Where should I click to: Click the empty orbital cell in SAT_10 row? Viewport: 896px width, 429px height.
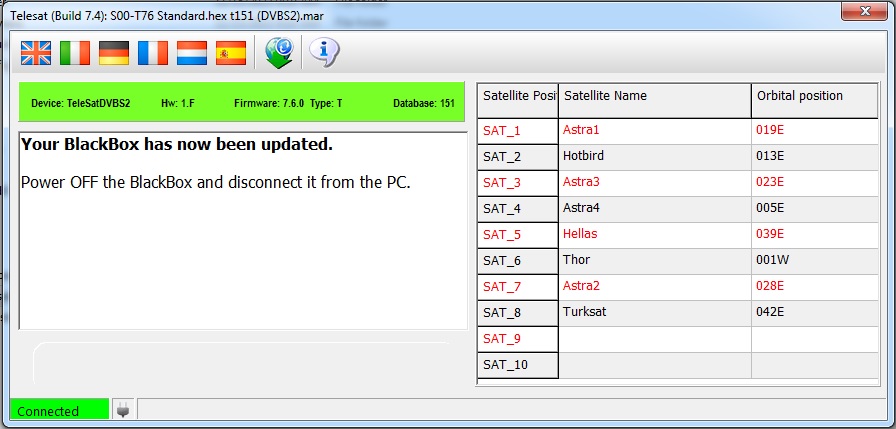815,365
